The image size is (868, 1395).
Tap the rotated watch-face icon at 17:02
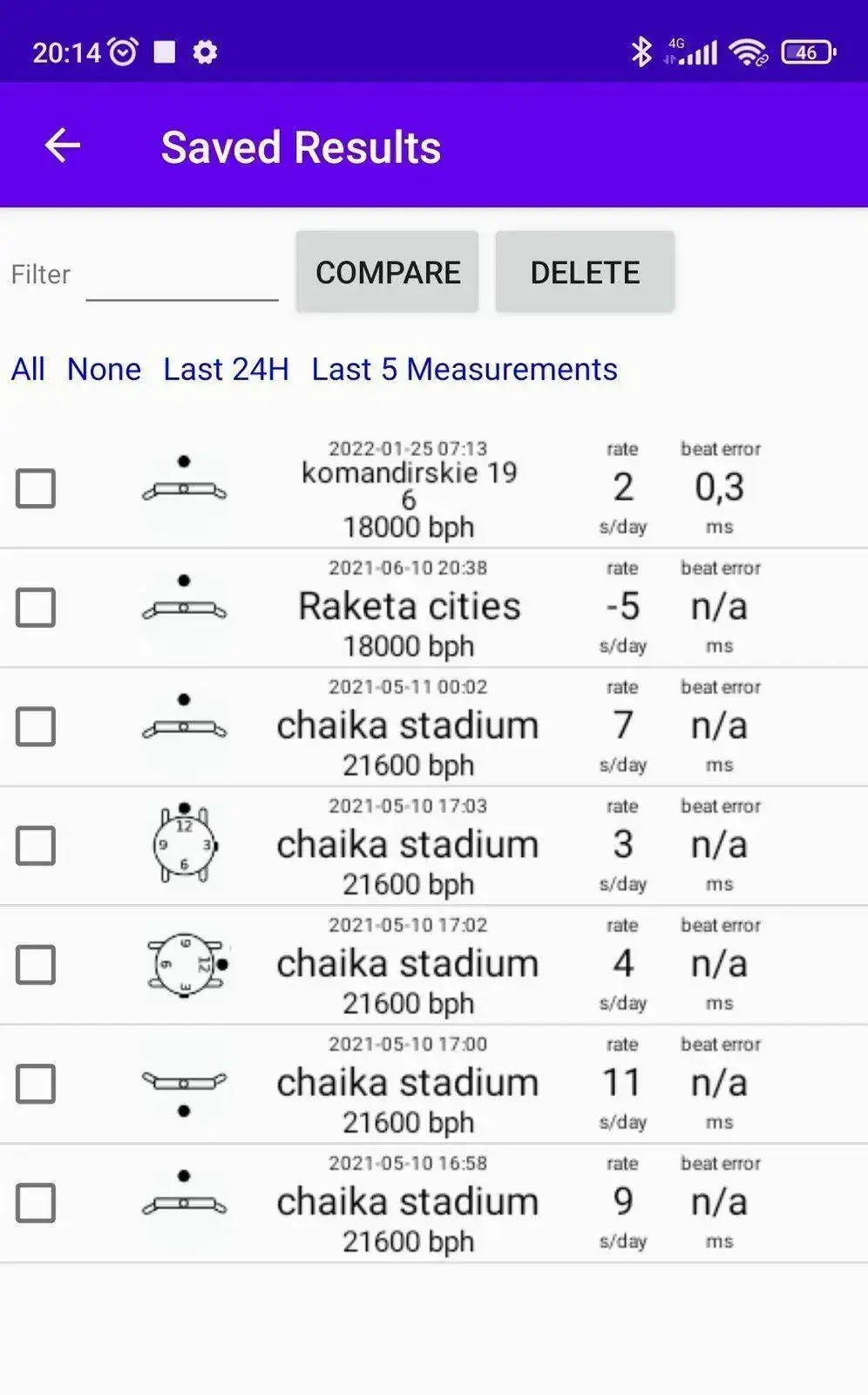pos(187,964)
